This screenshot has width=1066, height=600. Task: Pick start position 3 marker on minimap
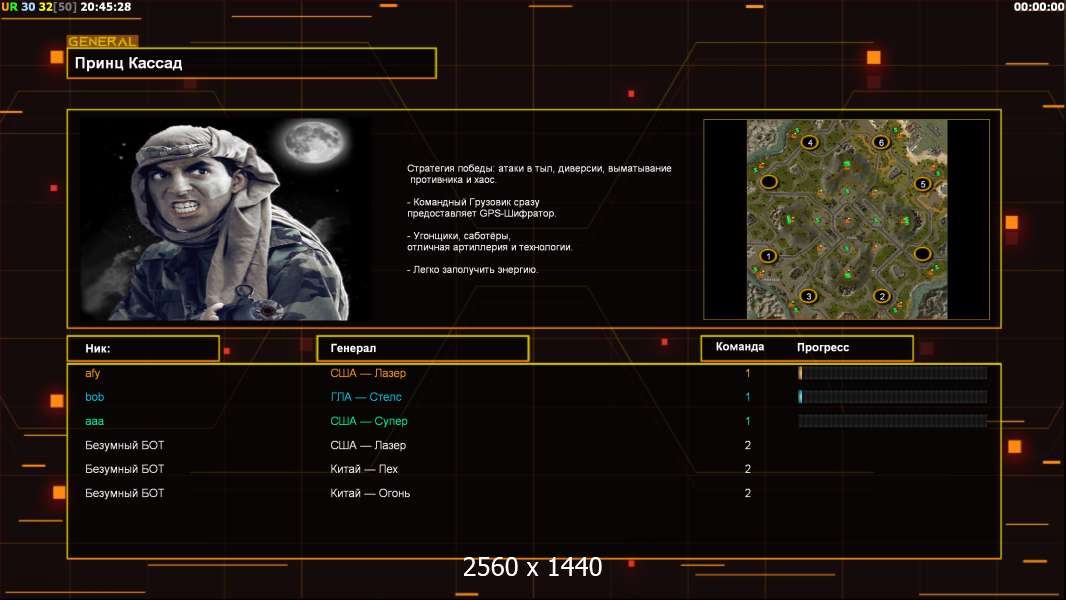tap(808, 295)
